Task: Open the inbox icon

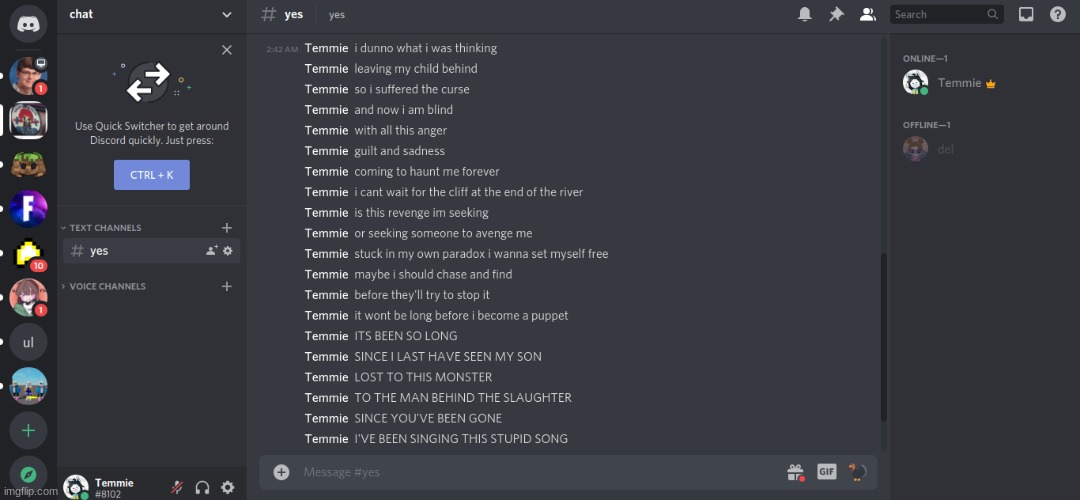Action: [1026, 14]
